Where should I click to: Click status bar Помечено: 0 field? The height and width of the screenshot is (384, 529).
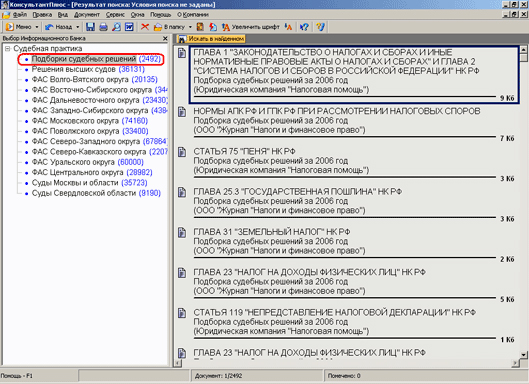426,376
